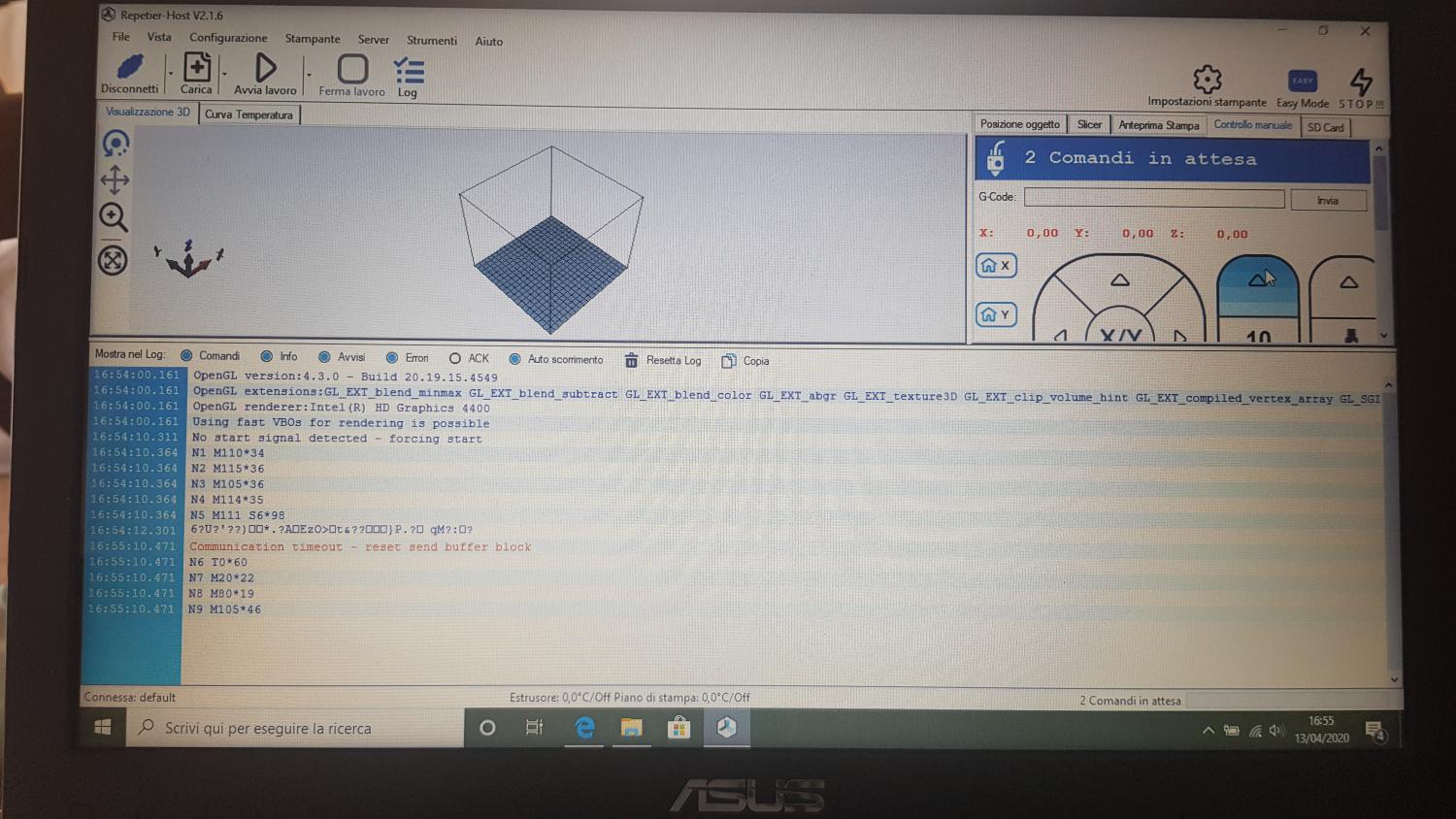The width and height of the screenshot is (1456, 819).
Task: Open the Slicer tab
Action: [x=1089, y=124]
